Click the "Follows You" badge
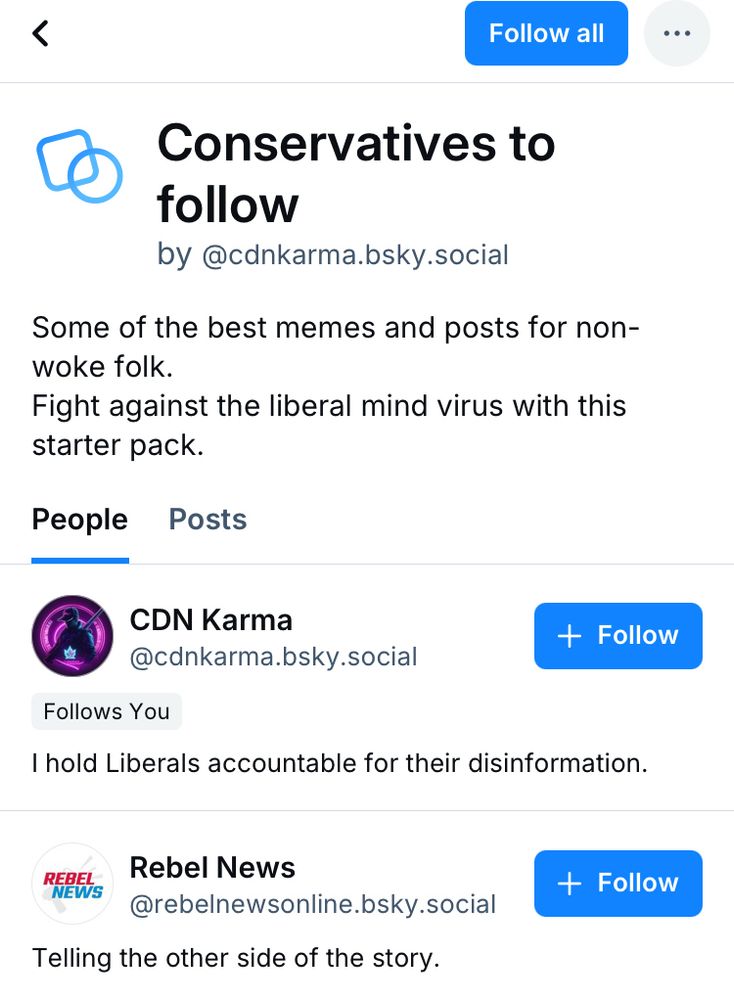This screenshot has width=734, height=1000. pos(107,712)
